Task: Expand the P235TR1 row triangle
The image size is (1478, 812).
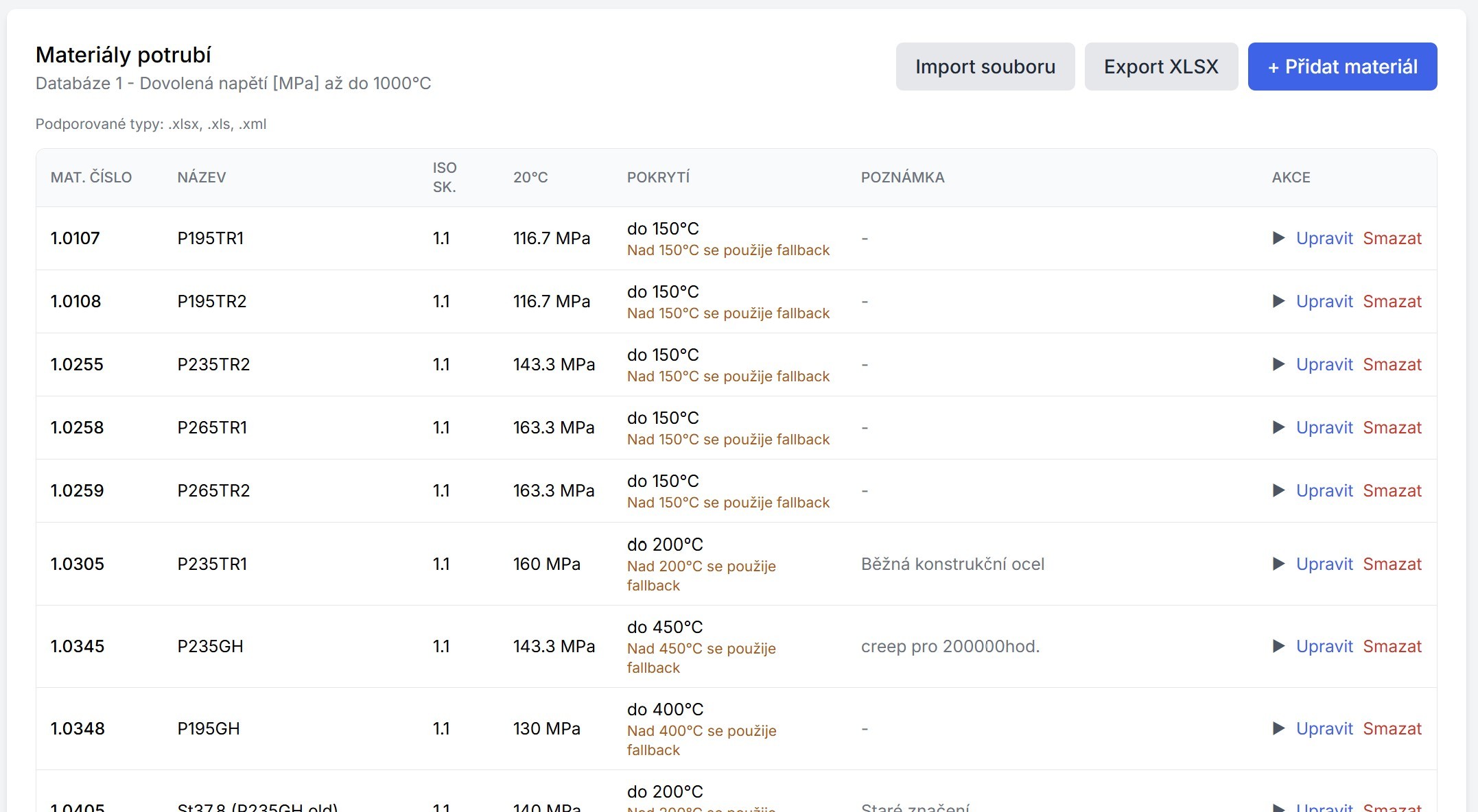Action: click(1278, 564)
